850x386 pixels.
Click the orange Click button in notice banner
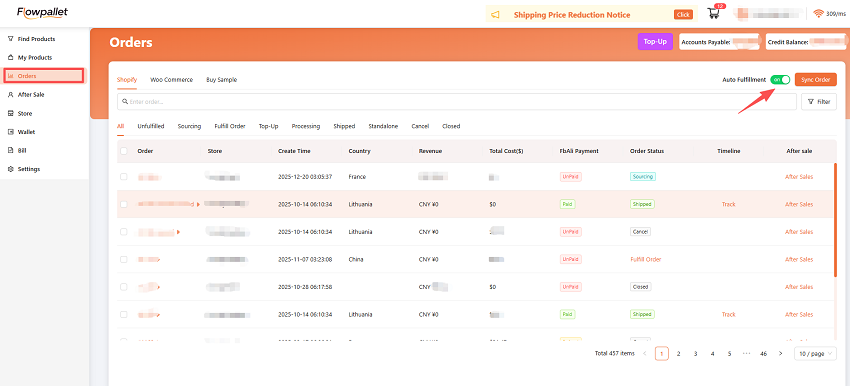(683, 15)
